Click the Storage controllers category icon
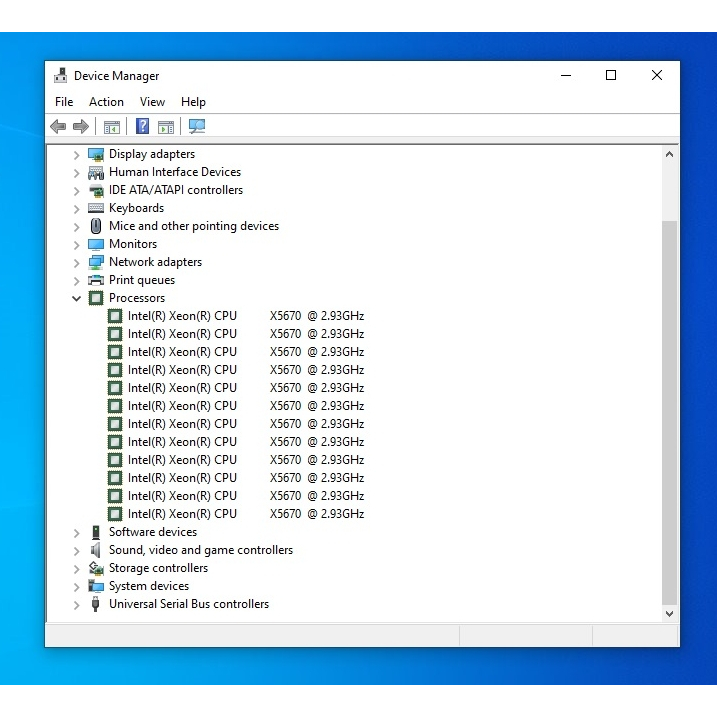This screenshot has height=717, width=717. pyautogui.click(x=96, y=568)
